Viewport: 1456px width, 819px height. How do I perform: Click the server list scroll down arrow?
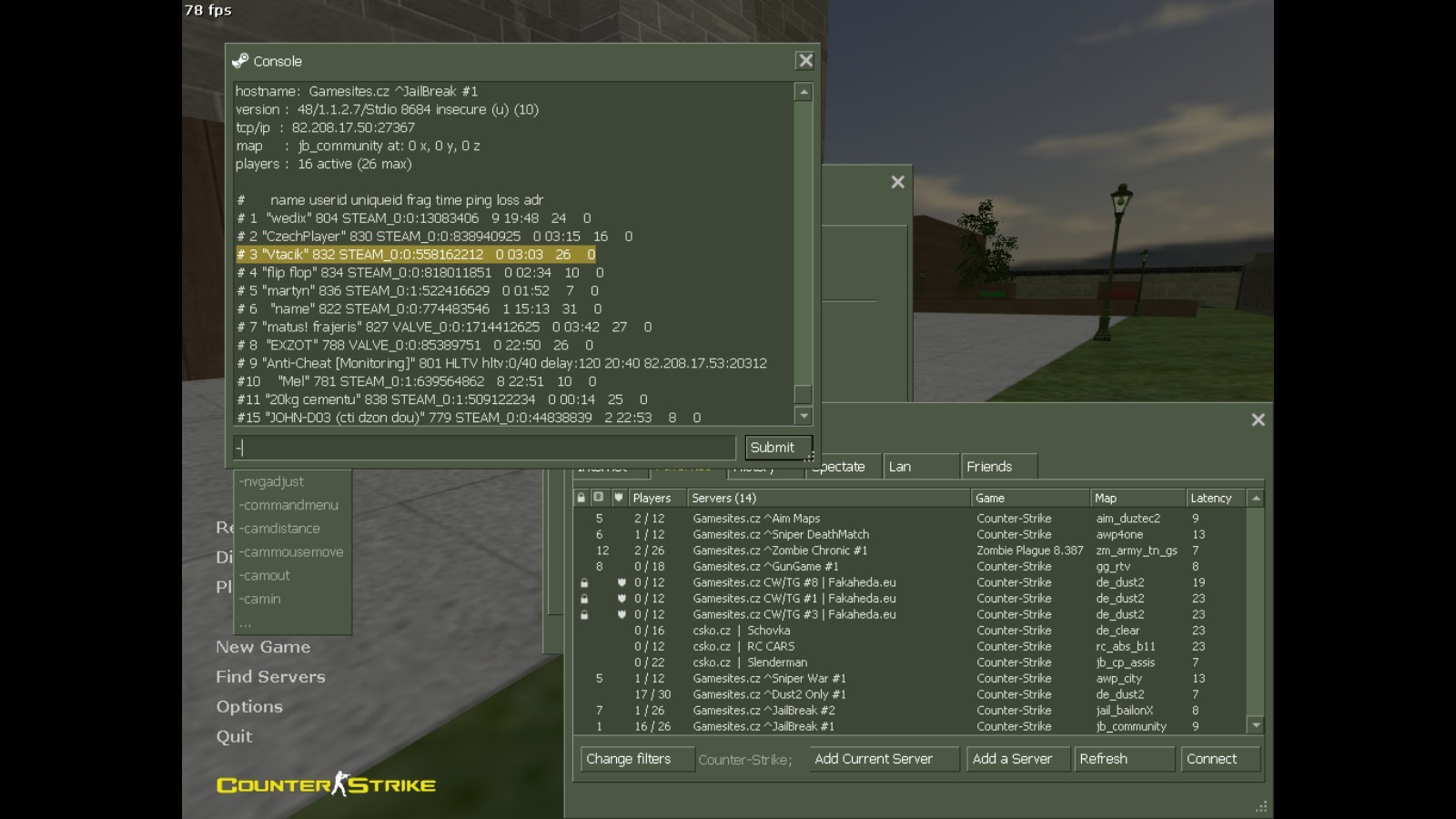pos(1256,725)
